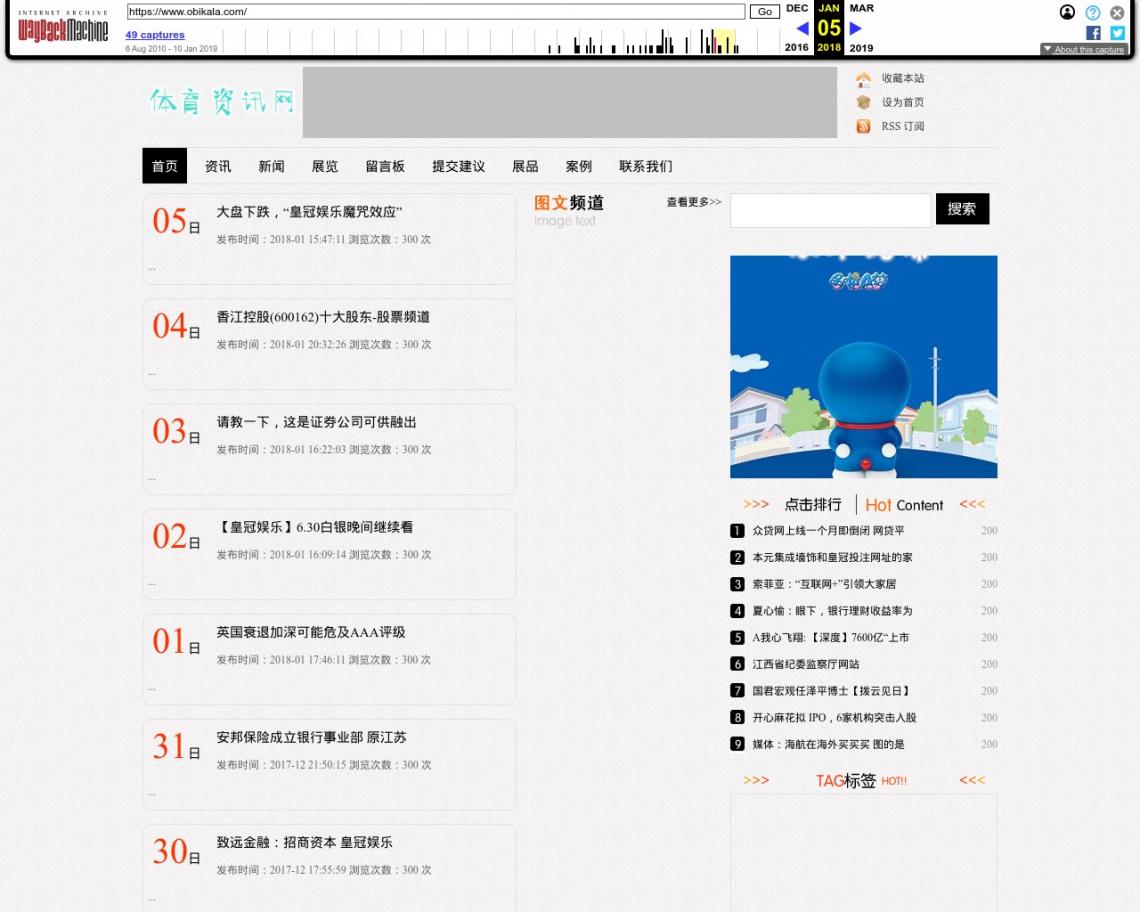Open article 英国衰退加深可能危及AAA评级
This screenshot has width=1140, height=912.
point(310,633)
